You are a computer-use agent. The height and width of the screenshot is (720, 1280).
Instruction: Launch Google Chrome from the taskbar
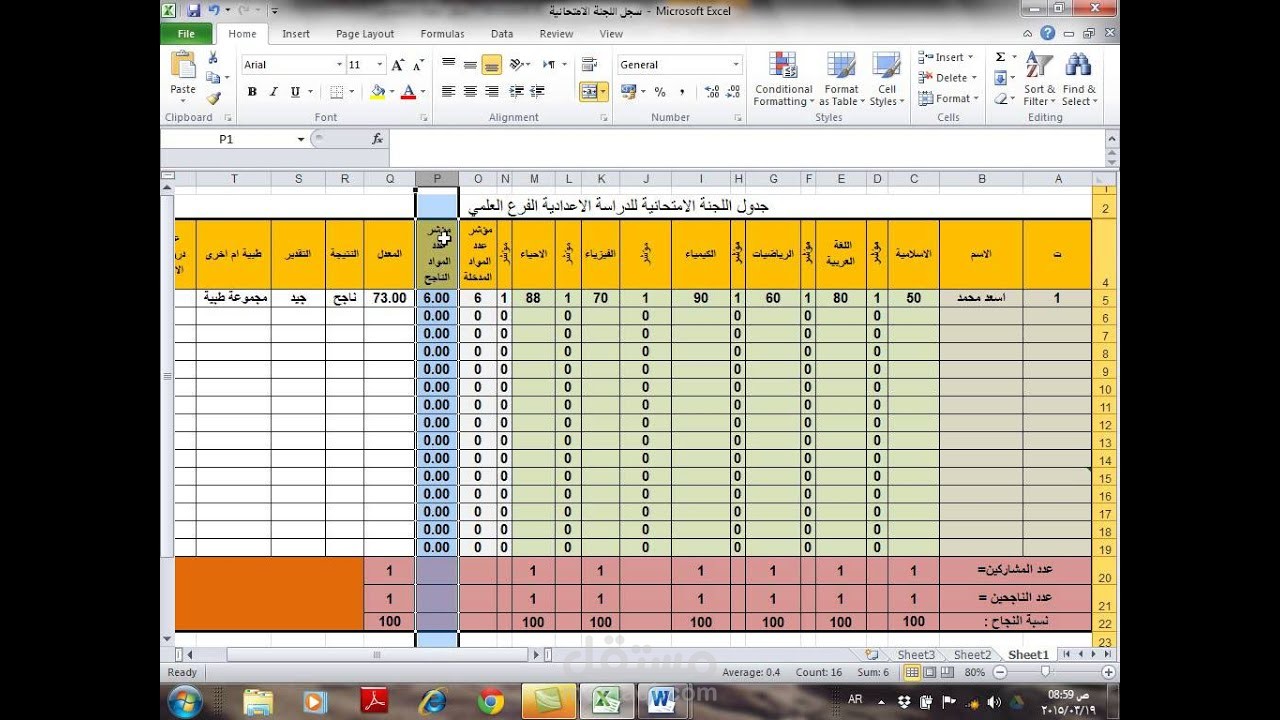[490, 701]
